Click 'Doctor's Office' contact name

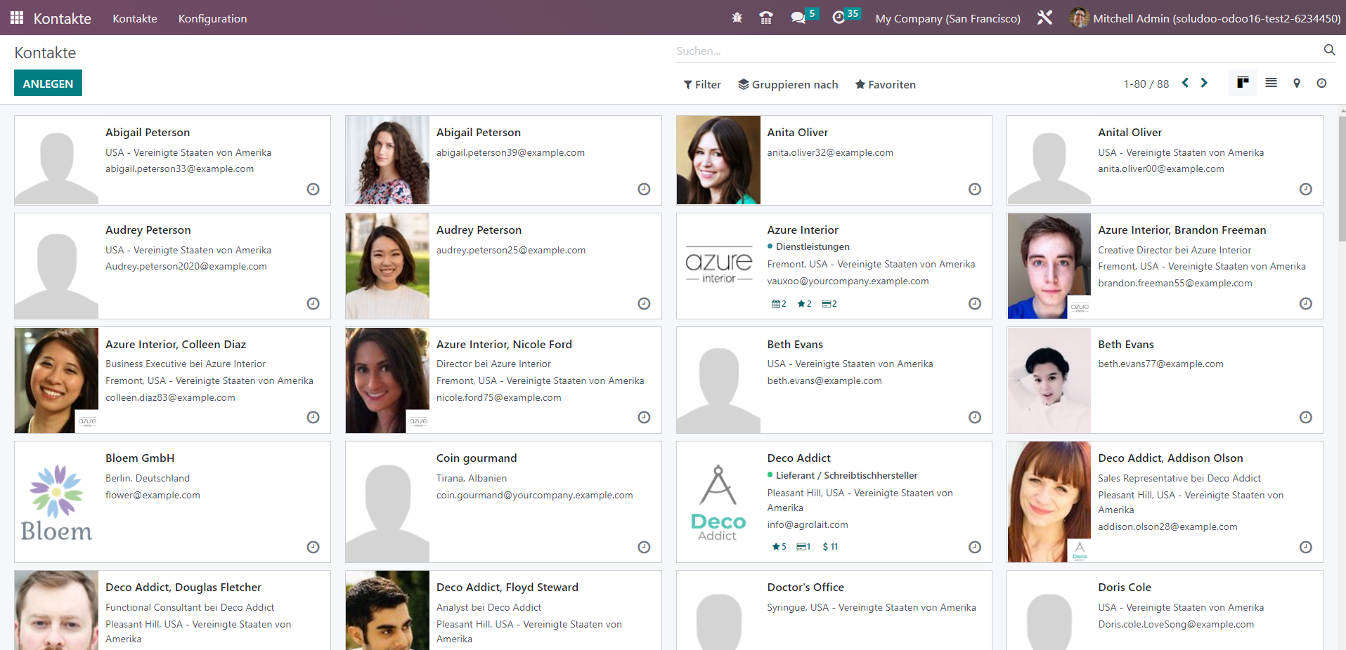806,587
